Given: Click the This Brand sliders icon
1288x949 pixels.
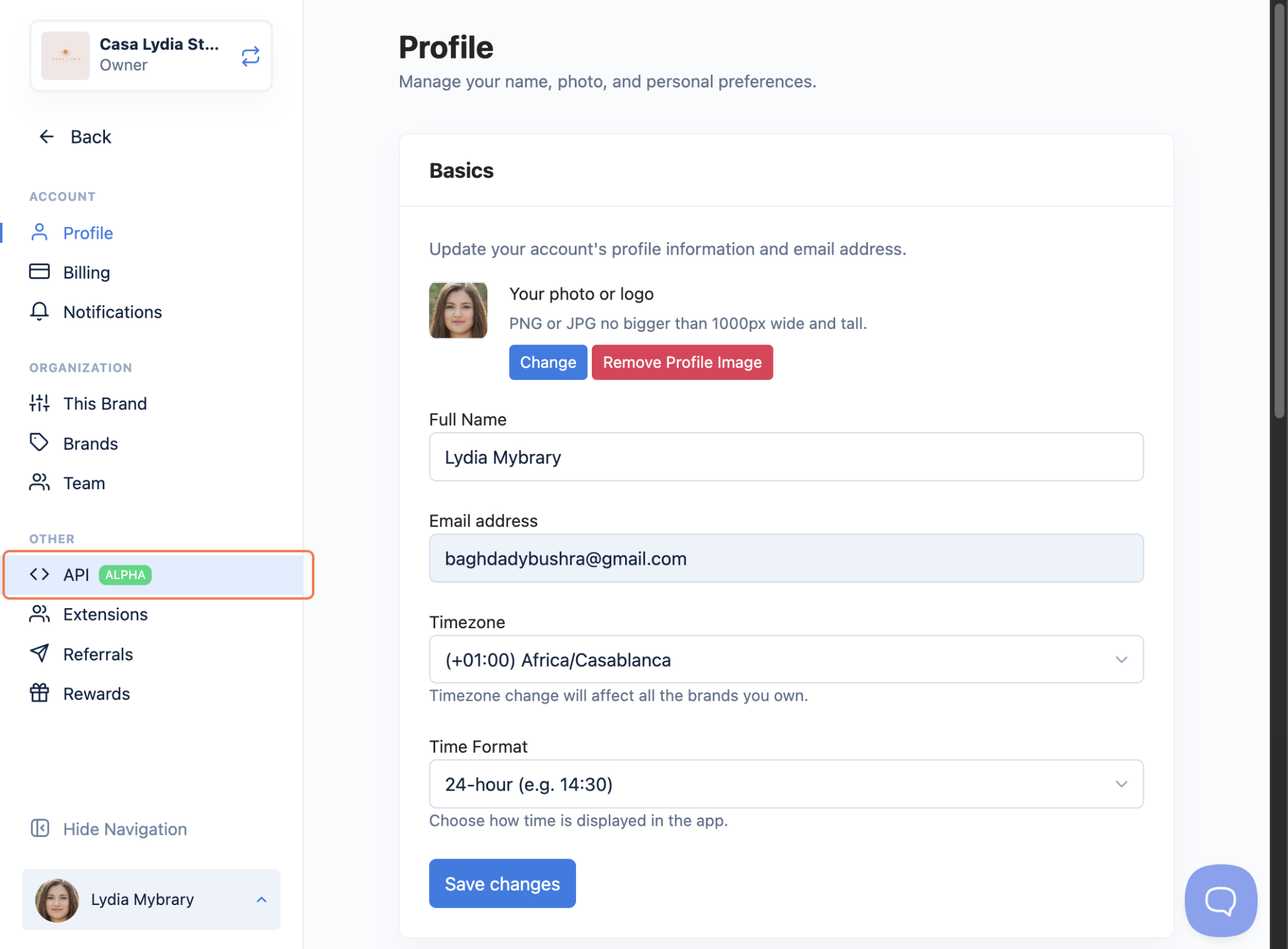Looking at the screenshot, I should (39, 403).
